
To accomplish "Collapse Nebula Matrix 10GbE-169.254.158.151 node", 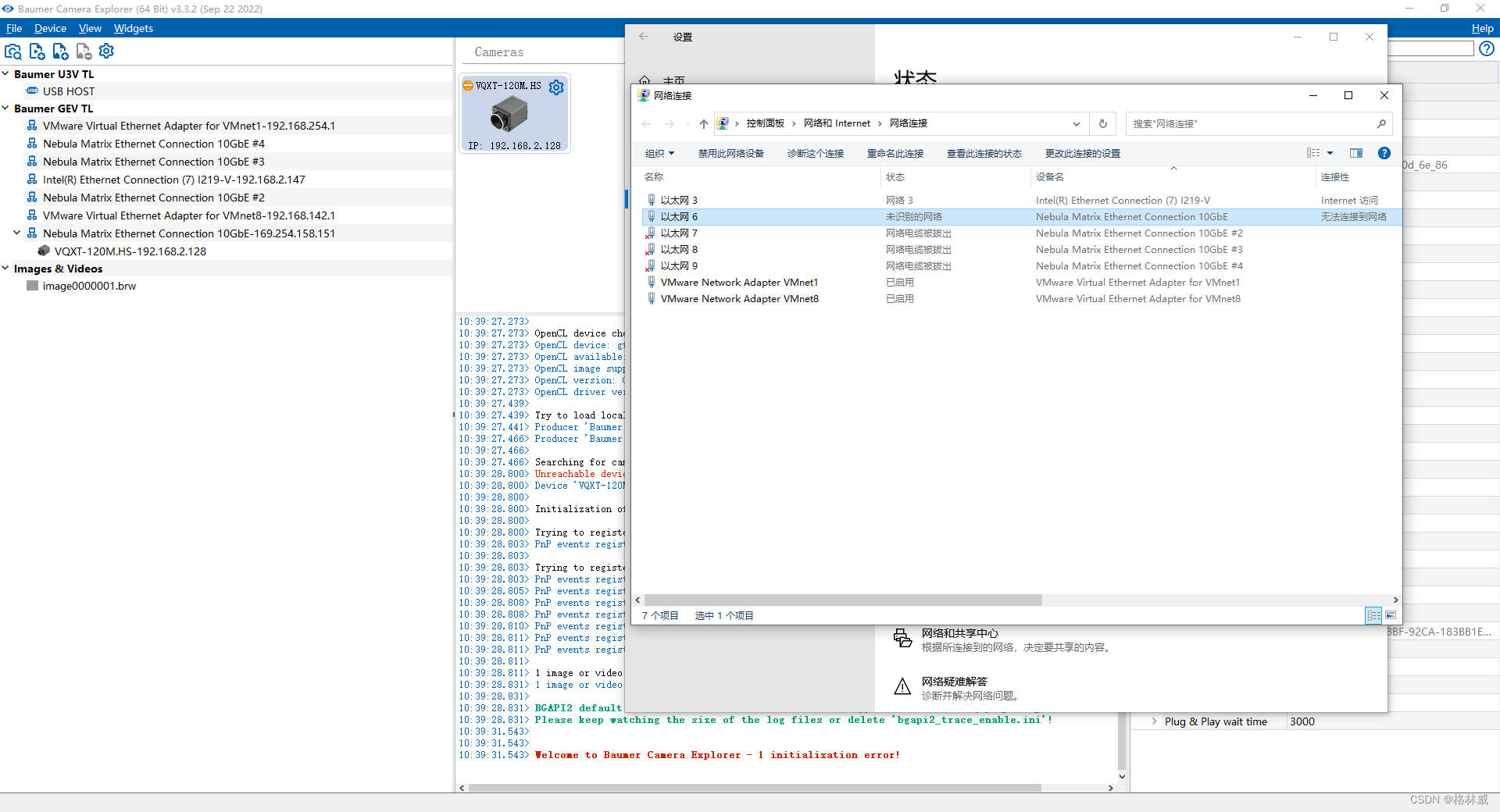I will [x=16, y=233].
